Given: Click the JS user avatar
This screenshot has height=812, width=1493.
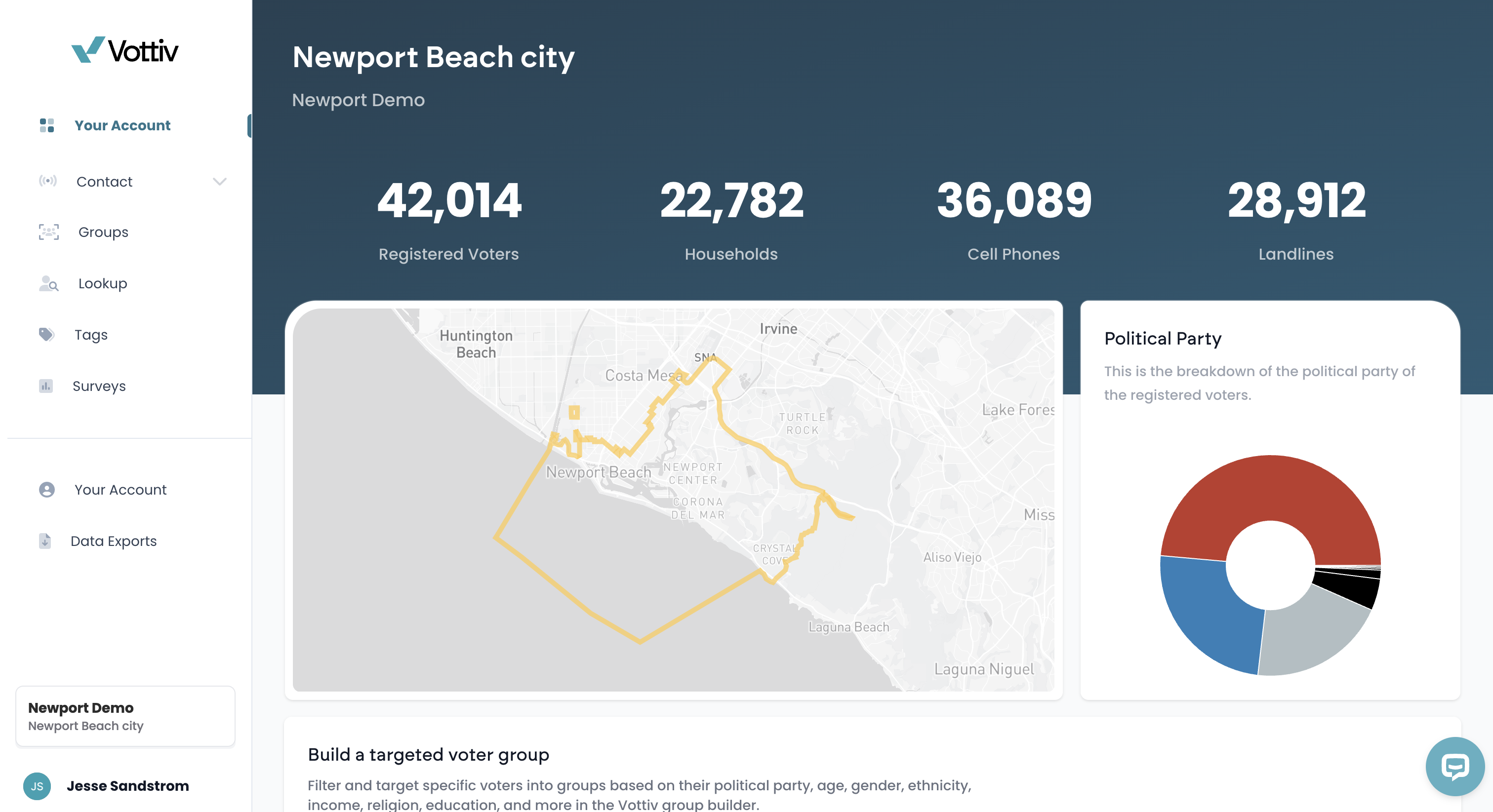Looking at the screenshot, I should (x=37, y=786).
